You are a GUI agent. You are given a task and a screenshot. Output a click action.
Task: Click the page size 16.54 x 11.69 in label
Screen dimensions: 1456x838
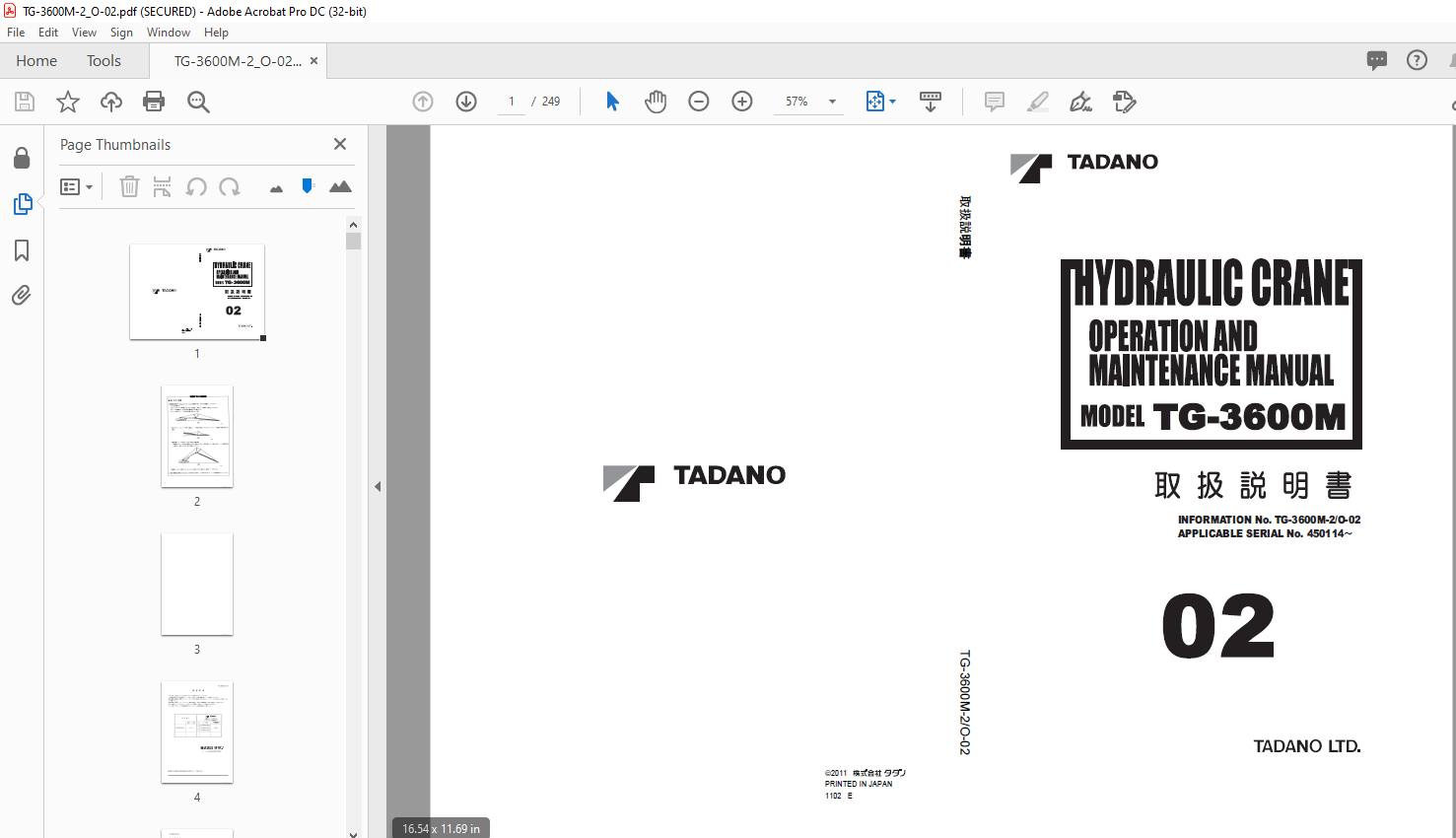(x=441, y=829)
